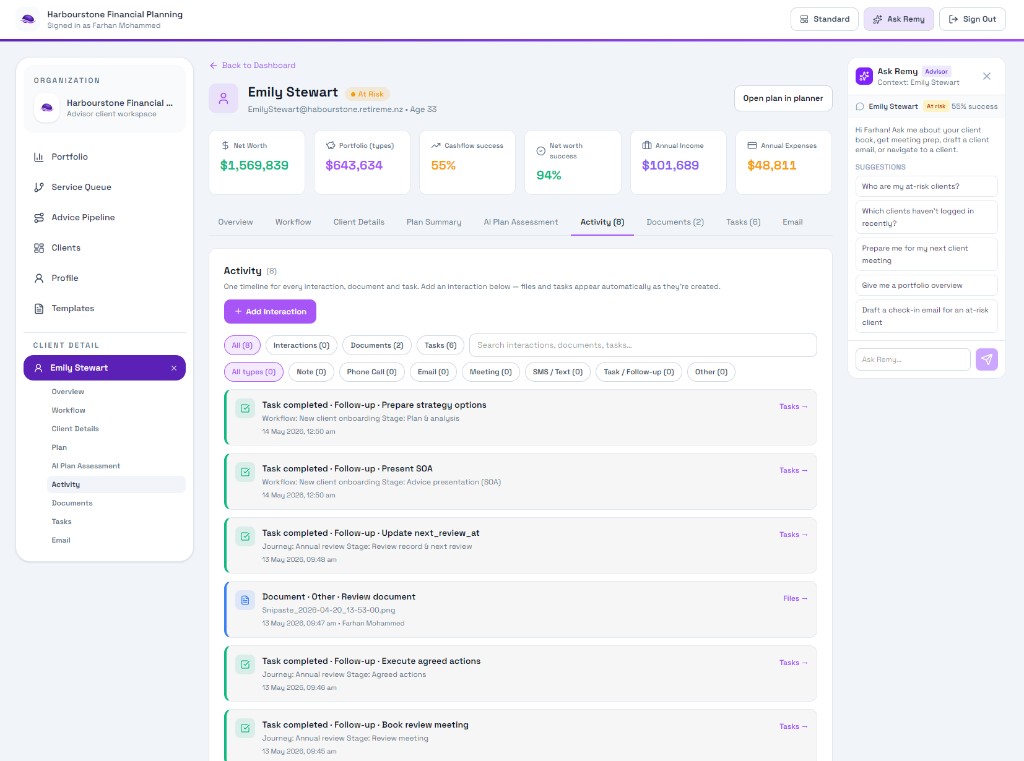Click the Portfolio piggy bank icon

click(x=330, y=146)
